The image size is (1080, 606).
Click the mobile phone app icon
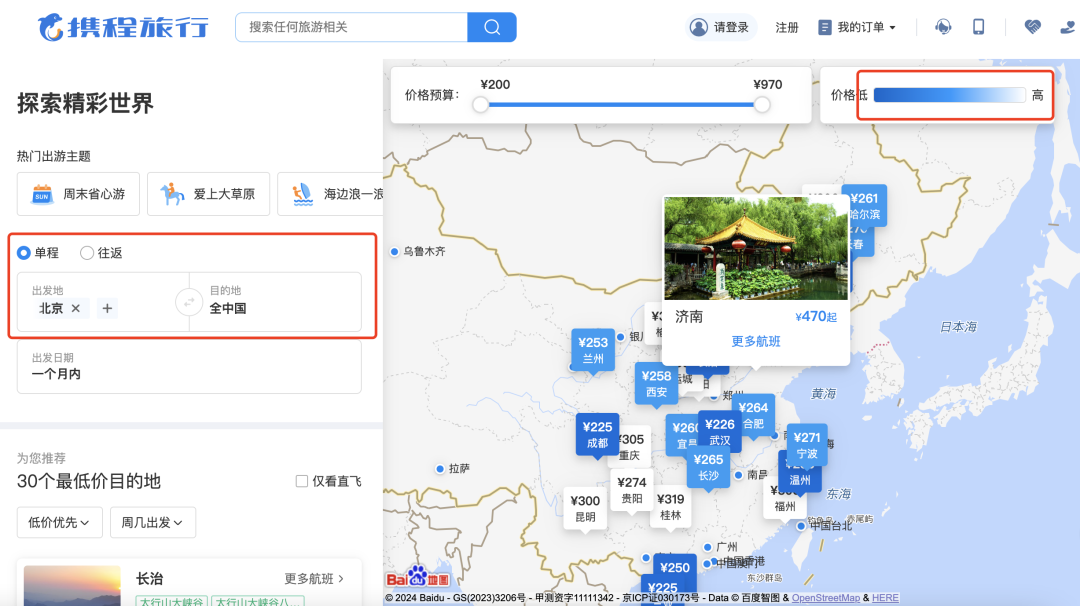click(979, 27)
